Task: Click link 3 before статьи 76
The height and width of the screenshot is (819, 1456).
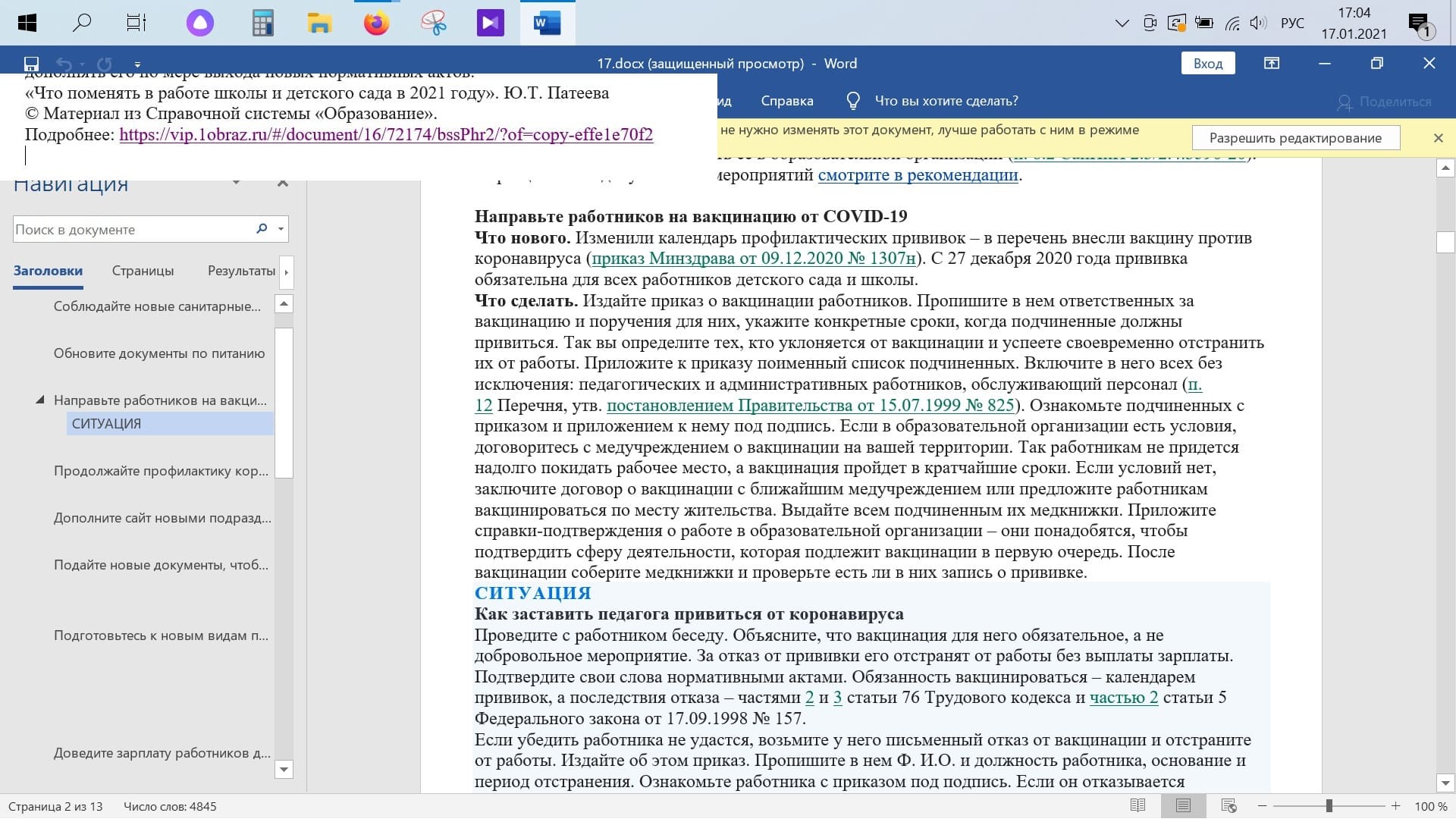Action: point(837,698)
